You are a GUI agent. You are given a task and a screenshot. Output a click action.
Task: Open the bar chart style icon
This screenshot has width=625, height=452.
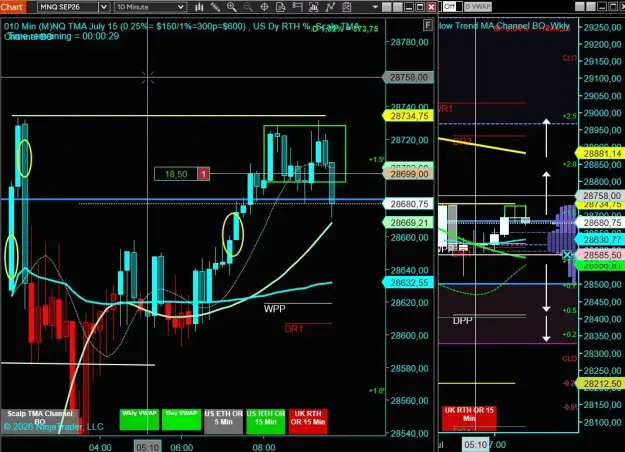tap(199, 7)
